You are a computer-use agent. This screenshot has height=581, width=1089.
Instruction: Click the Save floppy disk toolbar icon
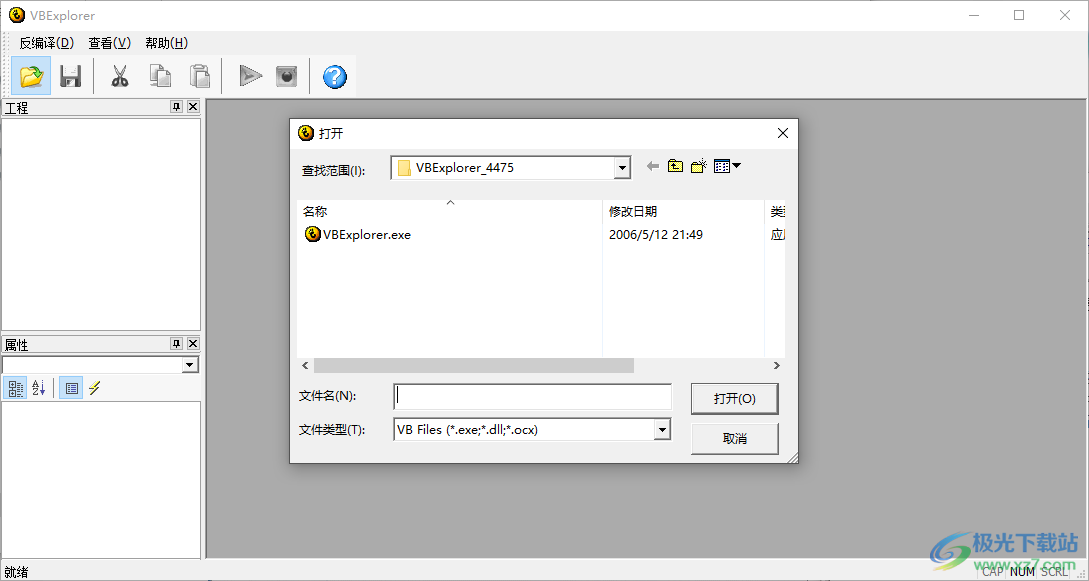click(x=71, y=76)
